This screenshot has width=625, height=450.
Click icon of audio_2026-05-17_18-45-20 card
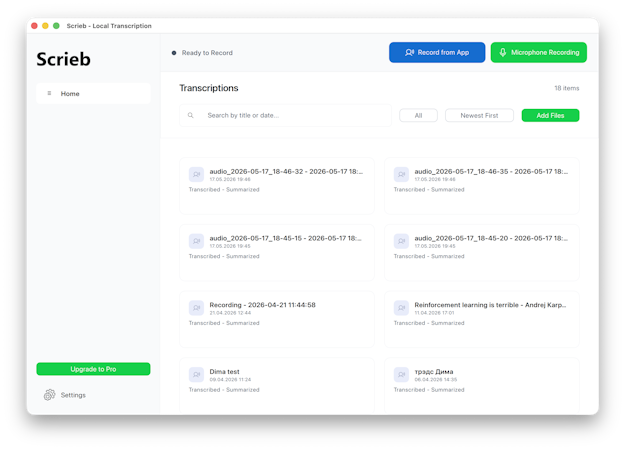pyautogui.click(x=401, y=241)
